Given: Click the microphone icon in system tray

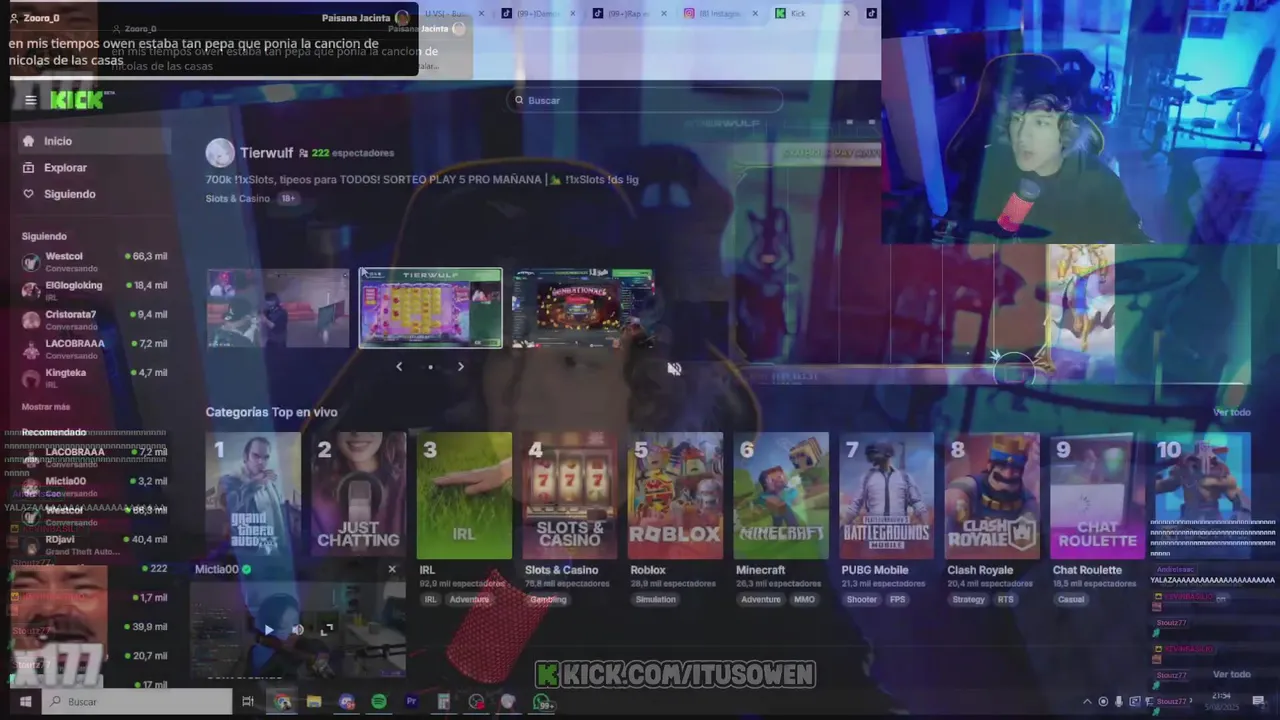Looking at the screenshot, I should pos(1119,702).
